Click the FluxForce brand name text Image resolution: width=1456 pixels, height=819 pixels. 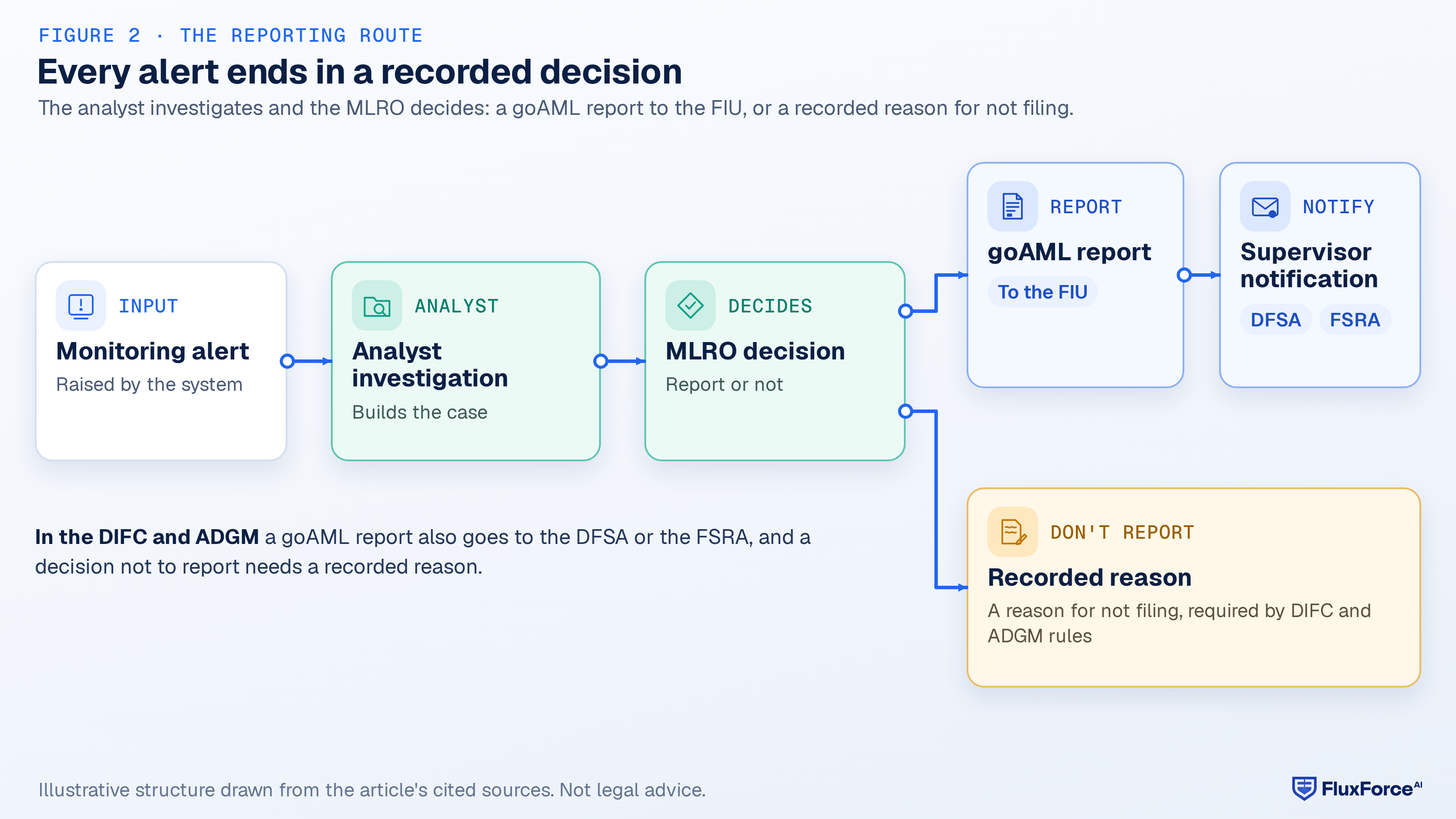1371,789
